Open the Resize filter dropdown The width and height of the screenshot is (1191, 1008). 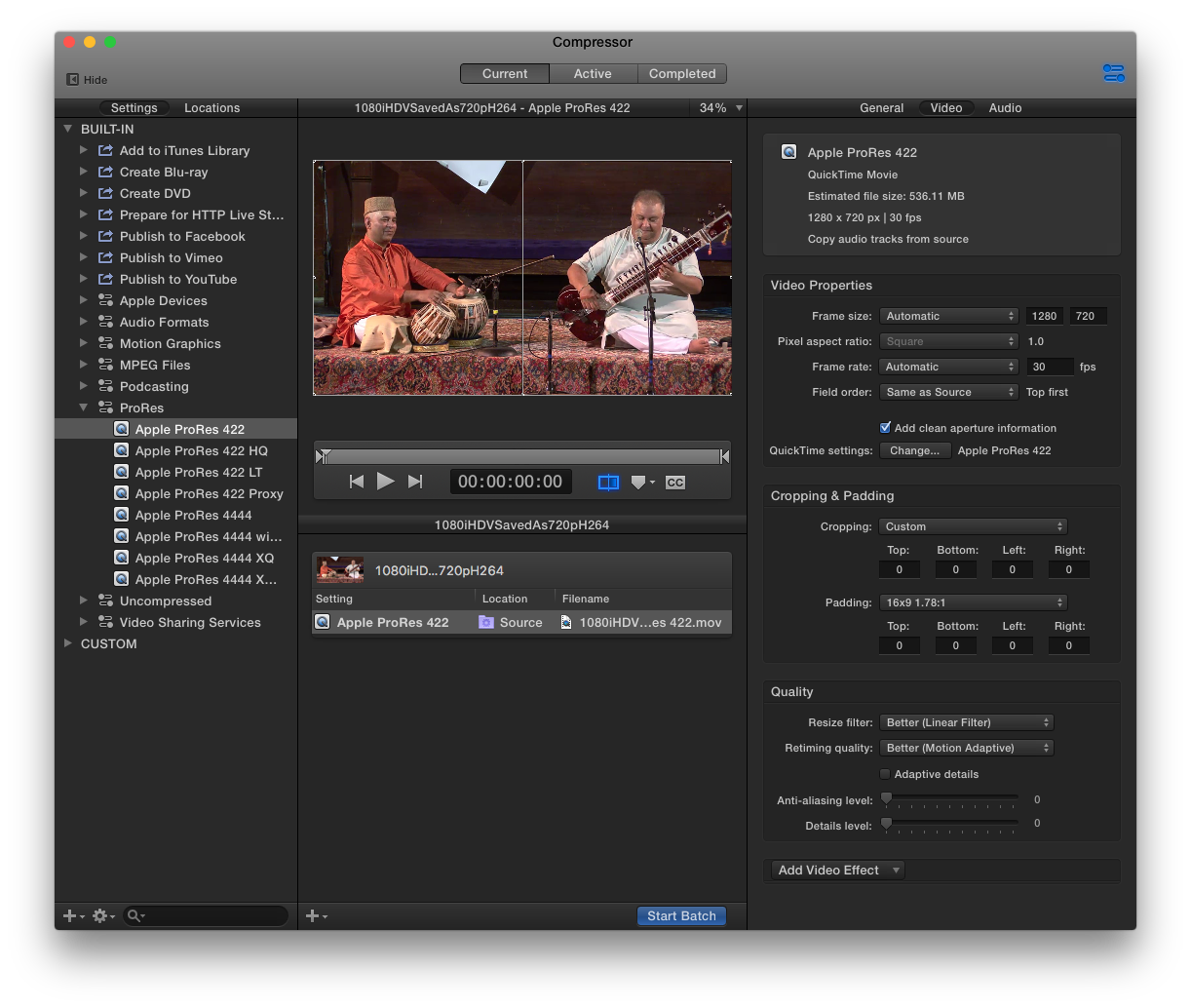967,722
